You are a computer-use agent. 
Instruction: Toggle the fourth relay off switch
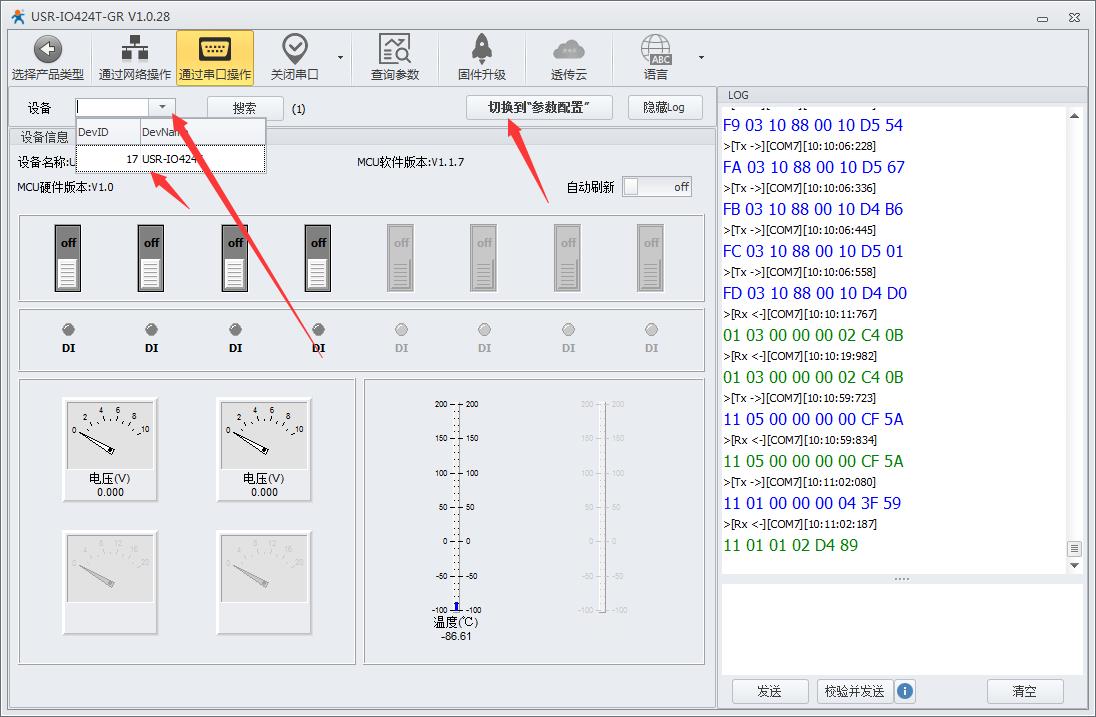(x=318, y=258)
